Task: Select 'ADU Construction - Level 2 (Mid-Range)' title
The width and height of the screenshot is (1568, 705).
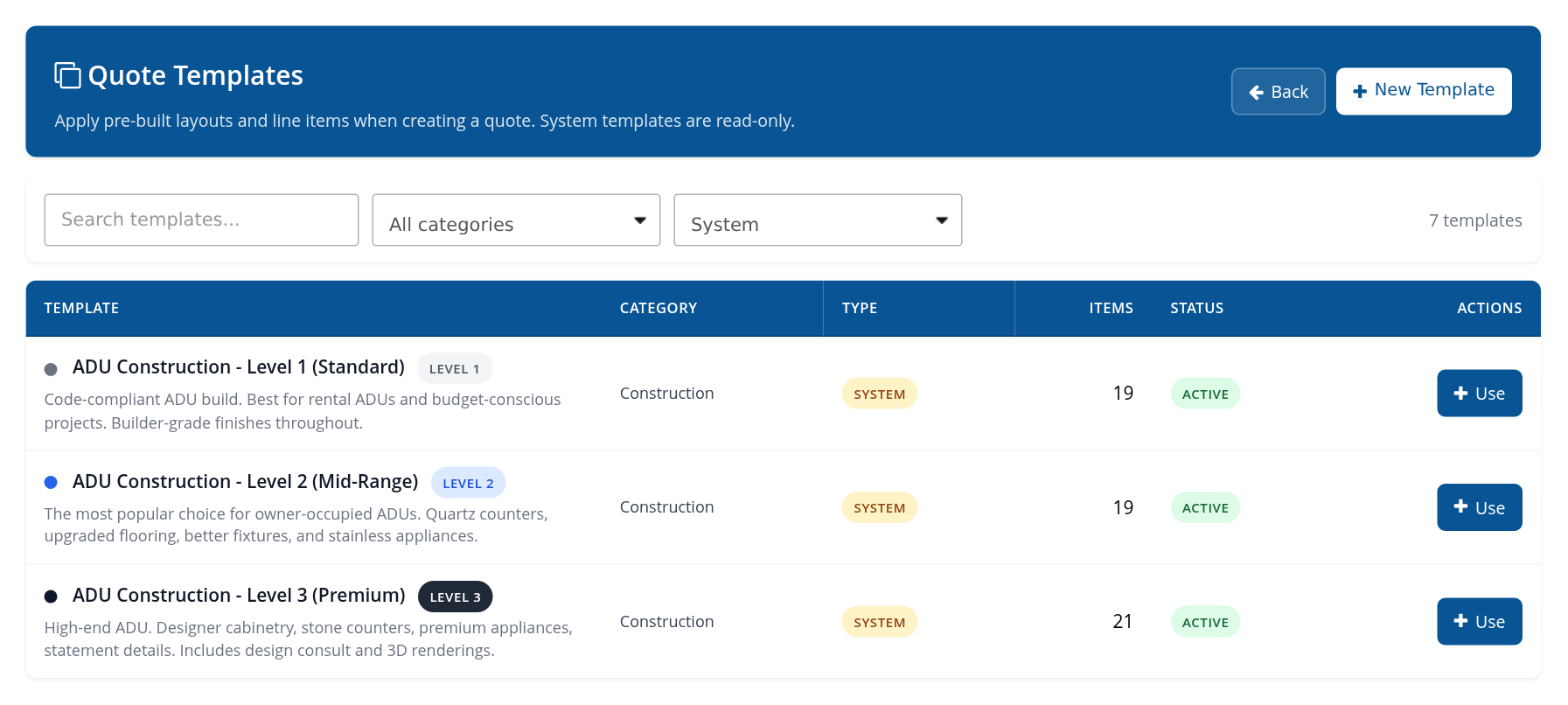Action: (245, 482)
